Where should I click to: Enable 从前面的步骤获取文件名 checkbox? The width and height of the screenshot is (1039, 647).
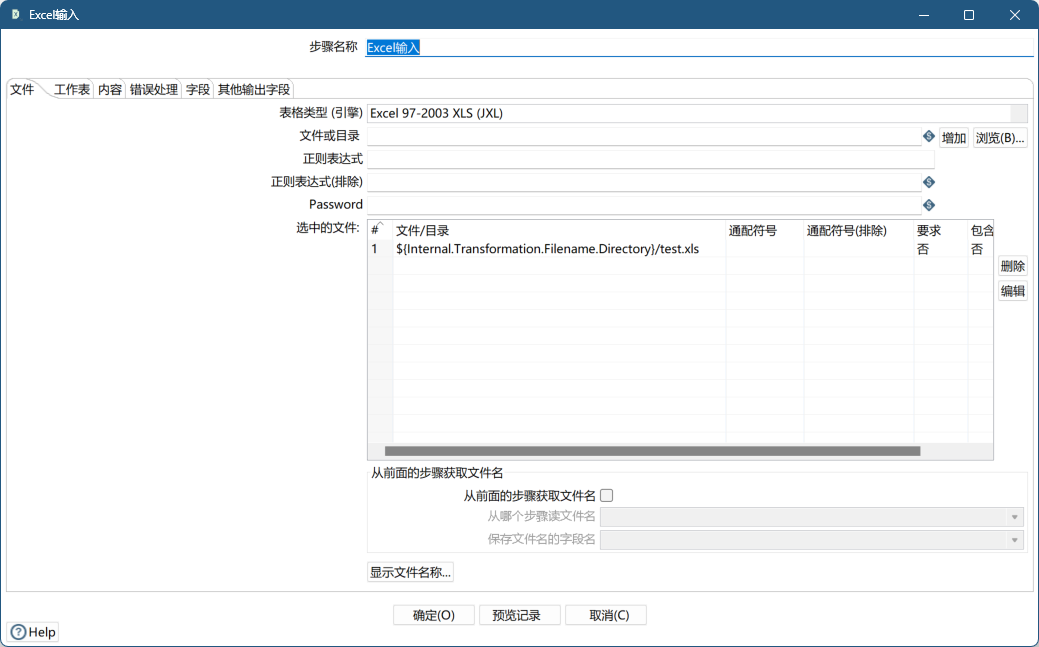[606, 495]
